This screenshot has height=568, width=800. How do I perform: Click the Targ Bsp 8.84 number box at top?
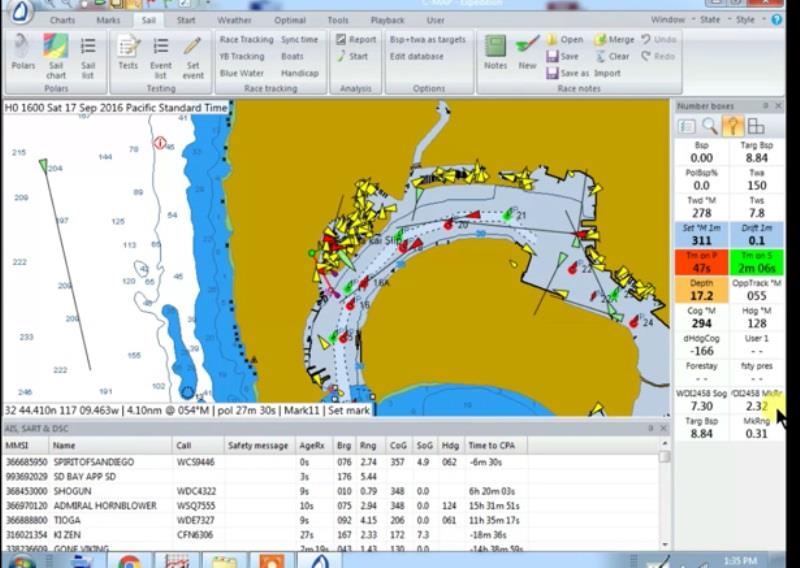[x=756, y=152]
